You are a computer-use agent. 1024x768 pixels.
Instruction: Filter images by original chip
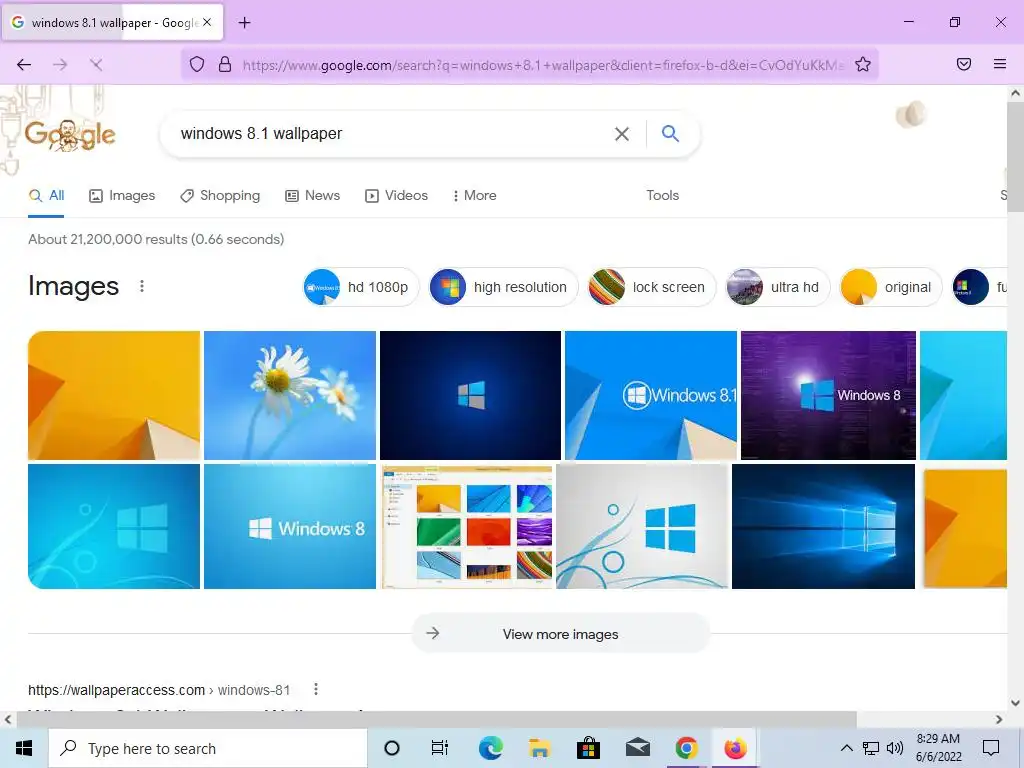point(890,287)
